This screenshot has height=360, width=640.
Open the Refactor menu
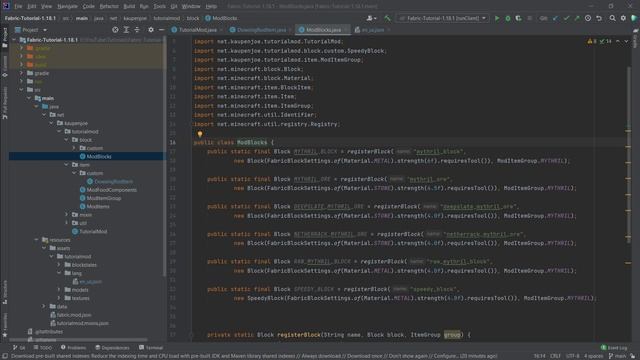click(x=109, y=7)
